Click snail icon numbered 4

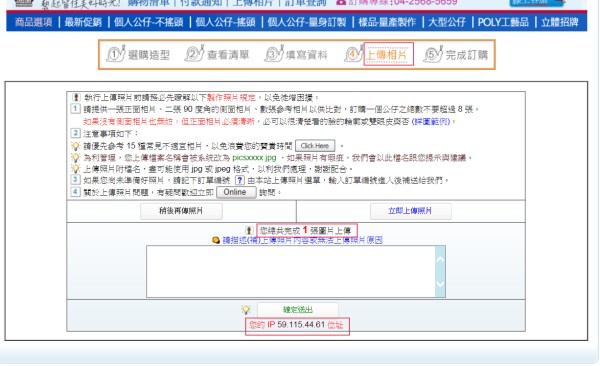[x=354, y=54]
